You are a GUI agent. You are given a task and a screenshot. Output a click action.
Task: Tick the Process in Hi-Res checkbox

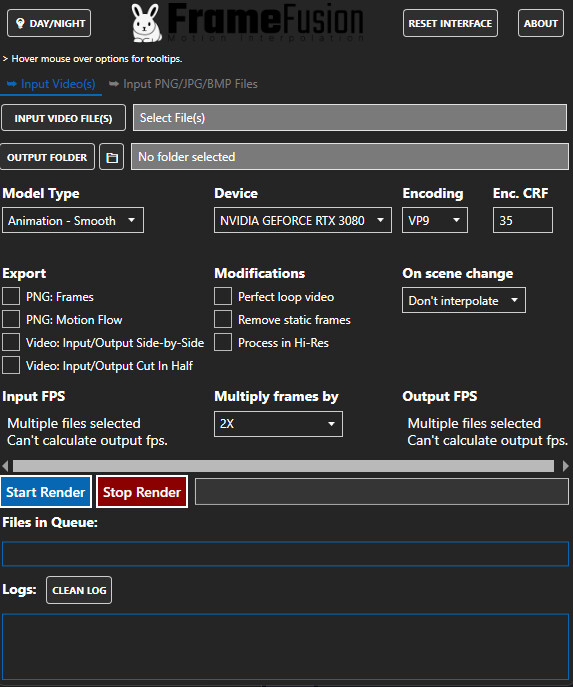point(223,343)
